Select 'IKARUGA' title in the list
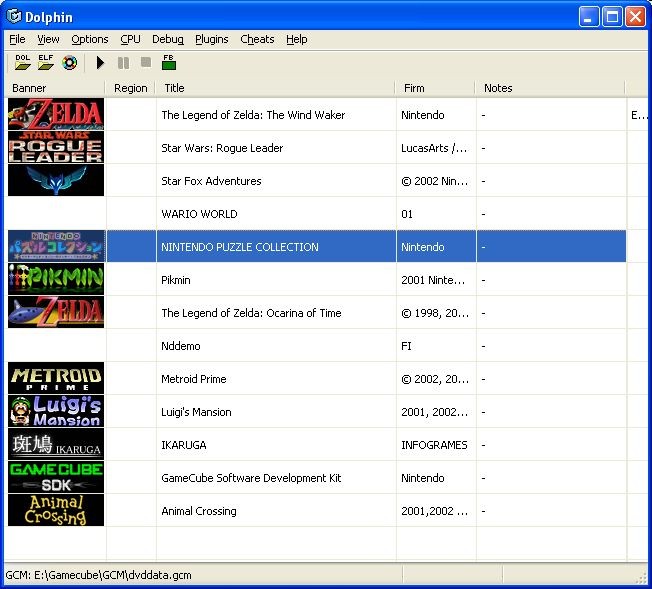The image size is (652, 589). tap(184, 445)
